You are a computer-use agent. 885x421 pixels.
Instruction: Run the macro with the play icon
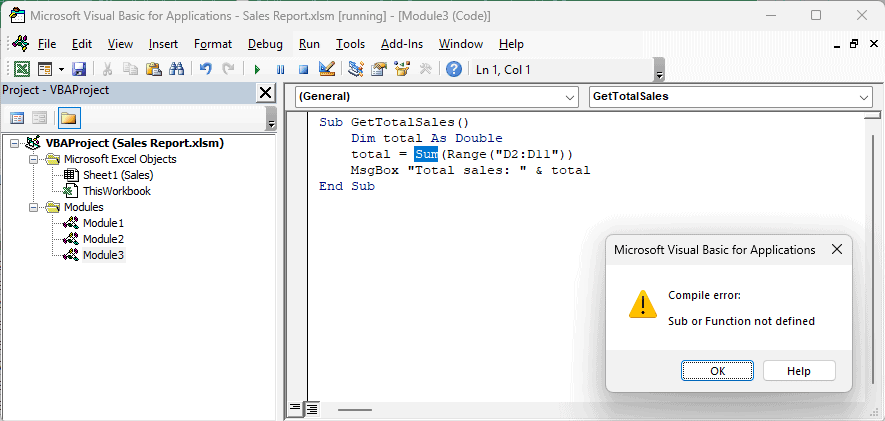257,69
